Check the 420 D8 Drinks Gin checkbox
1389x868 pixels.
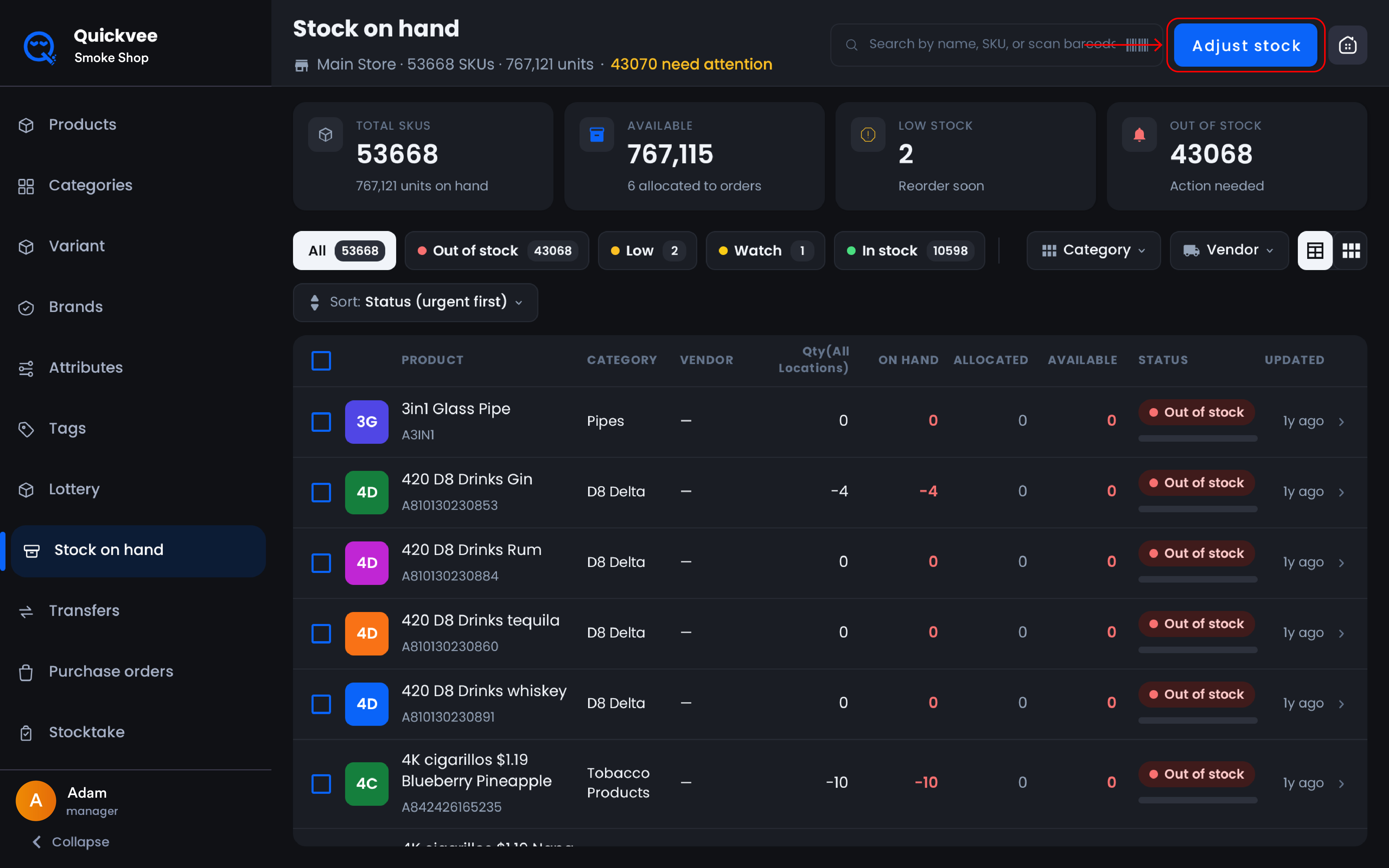(x=321, y=492)
